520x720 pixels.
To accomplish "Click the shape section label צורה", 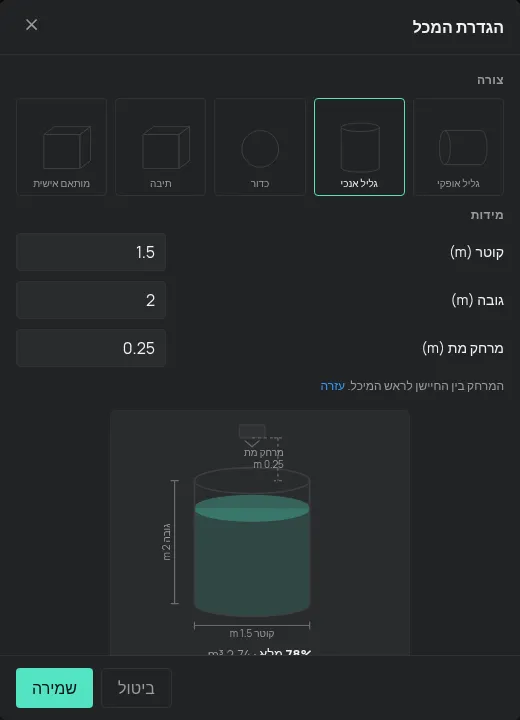I will (490, 80).
